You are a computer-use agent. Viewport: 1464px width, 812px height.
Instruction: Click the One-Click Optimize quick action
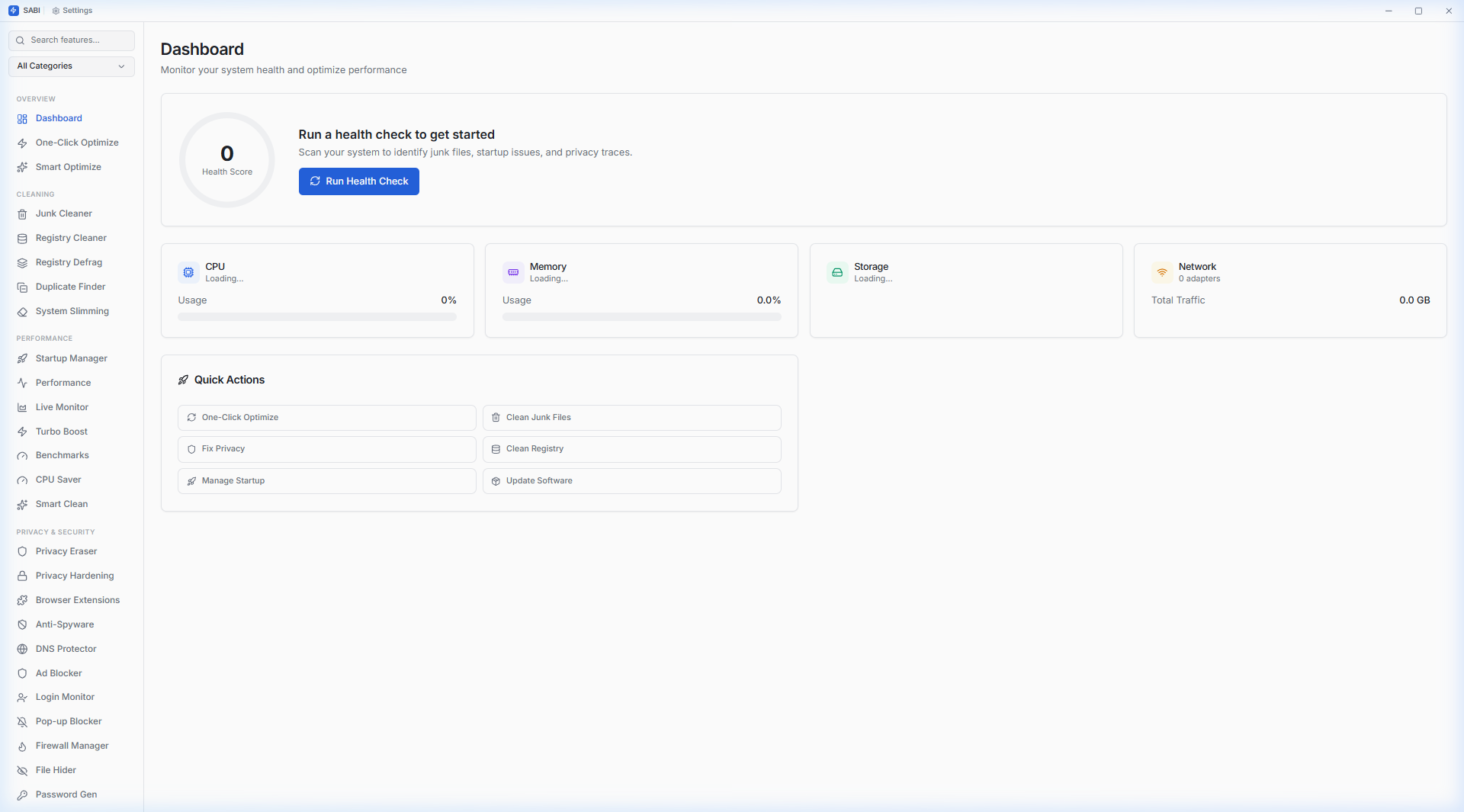(x=326, y=418)
